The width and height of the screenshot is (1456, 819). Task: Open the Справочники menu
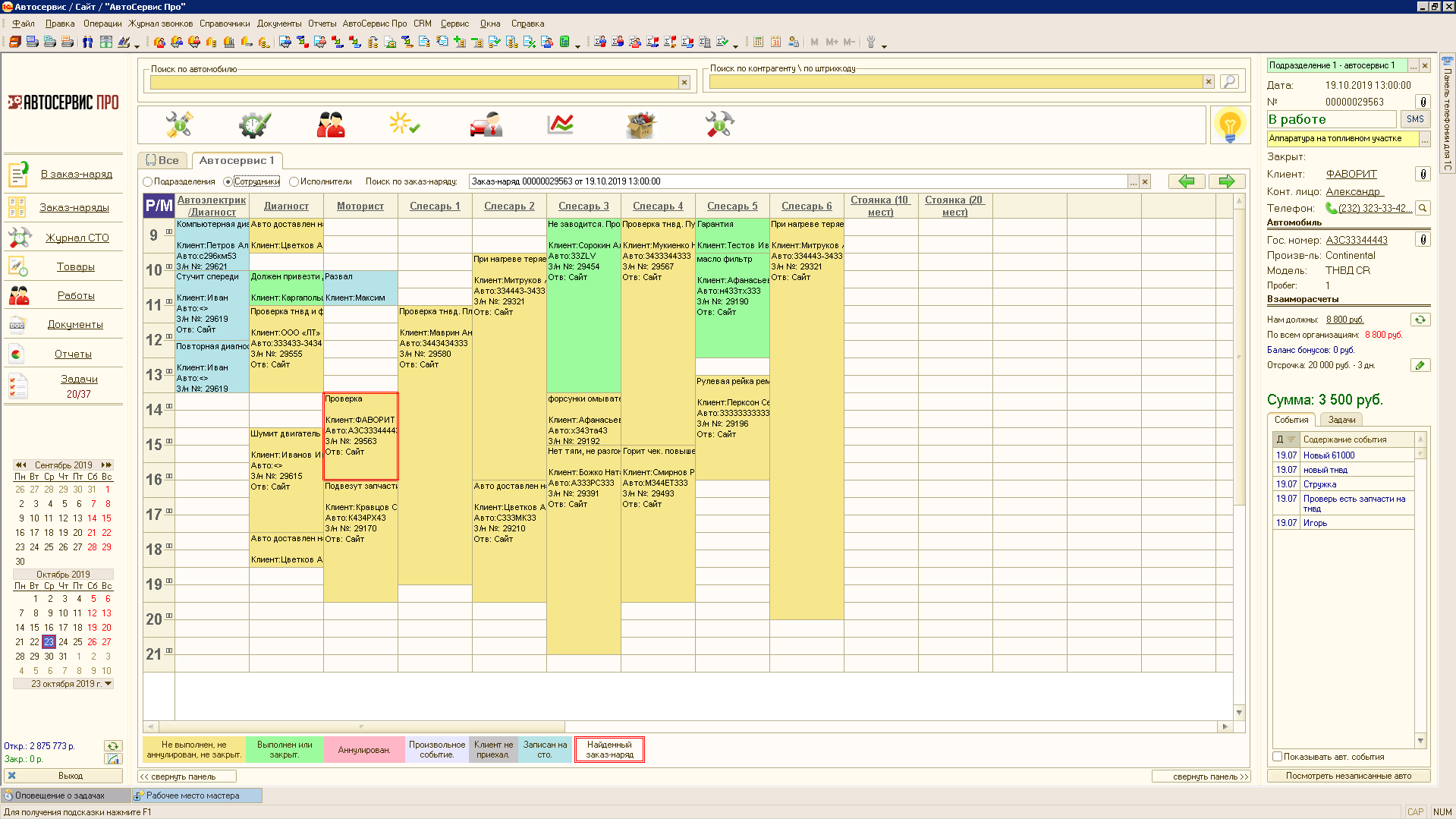tap(225, 24)
